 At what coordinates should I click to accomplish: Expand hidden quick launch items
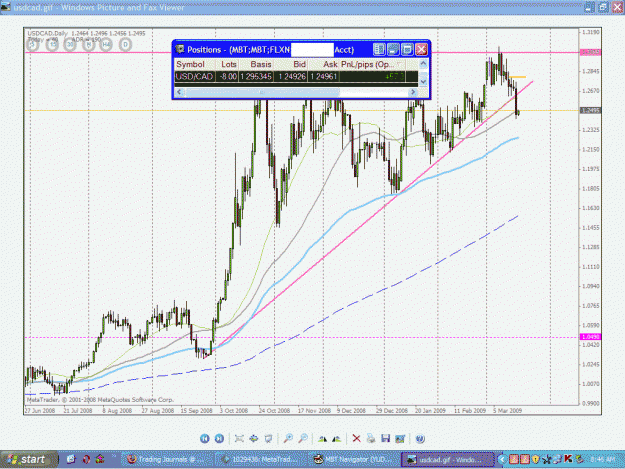point(114,456)
